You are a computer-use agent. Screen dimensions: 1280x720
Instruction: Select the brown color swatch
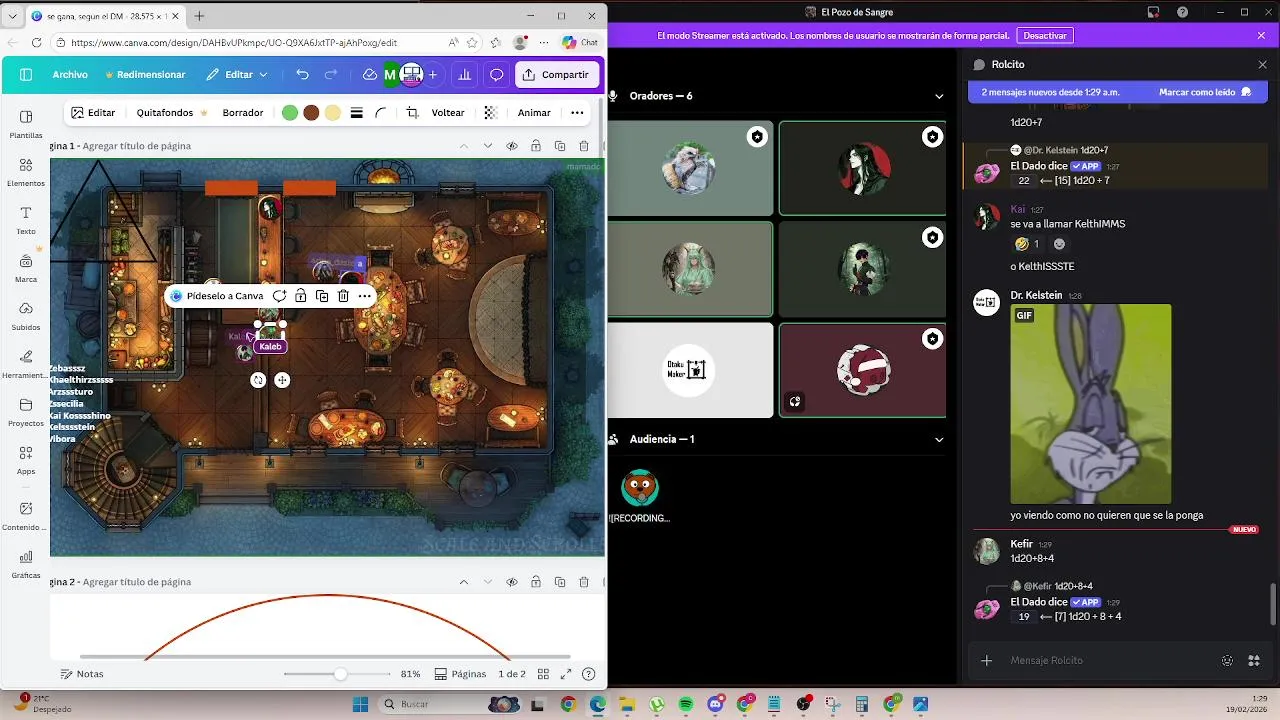tap(311, 113)
